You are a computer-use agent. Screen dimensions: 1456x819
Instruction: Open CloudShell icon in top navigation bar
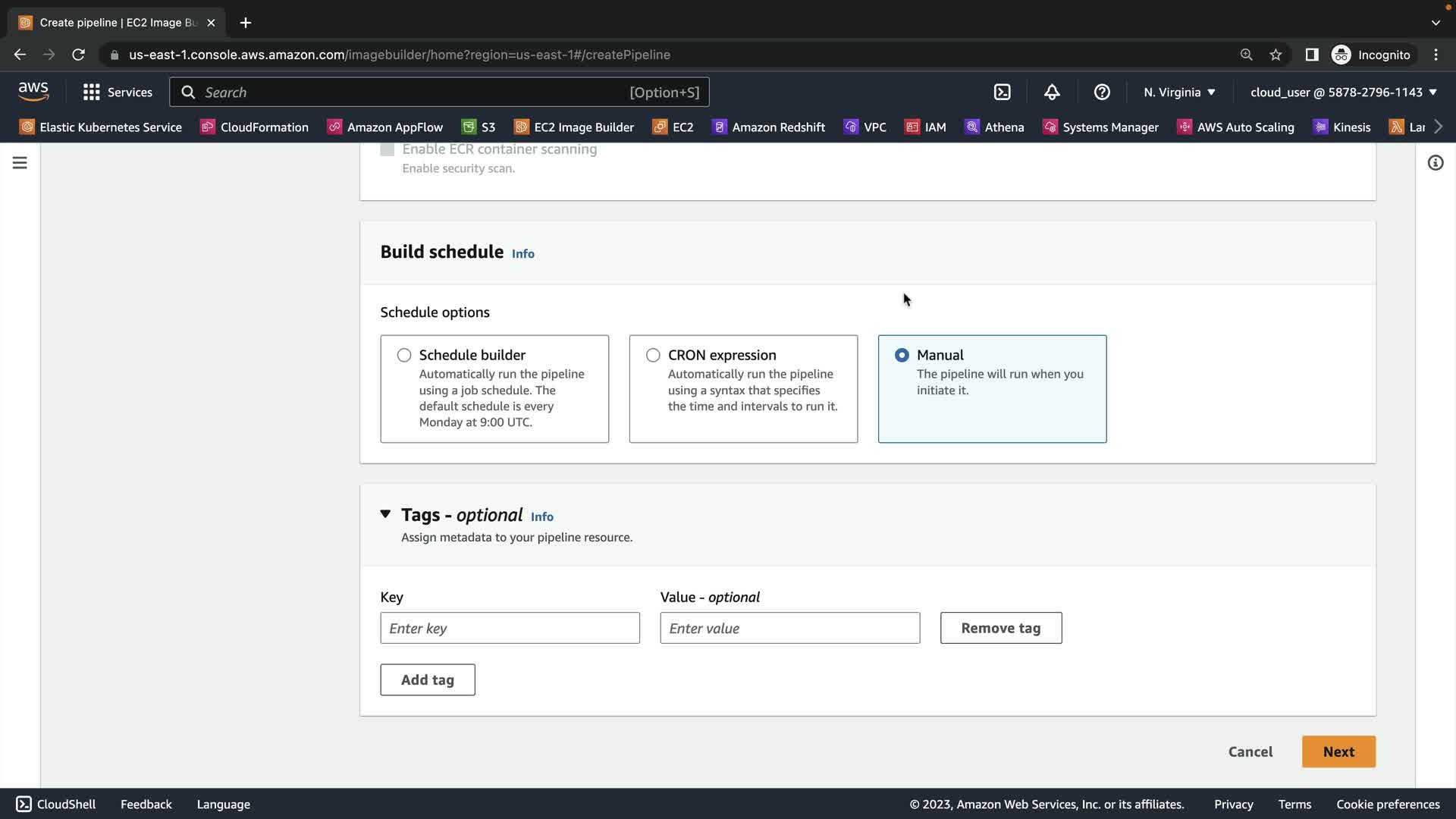tap(1002, 93)
